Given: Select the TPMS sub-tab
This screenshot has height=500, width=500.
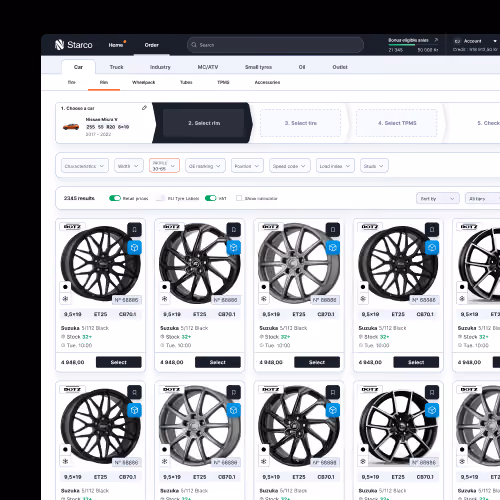Looking at the screenshot, I should [223, 82].
